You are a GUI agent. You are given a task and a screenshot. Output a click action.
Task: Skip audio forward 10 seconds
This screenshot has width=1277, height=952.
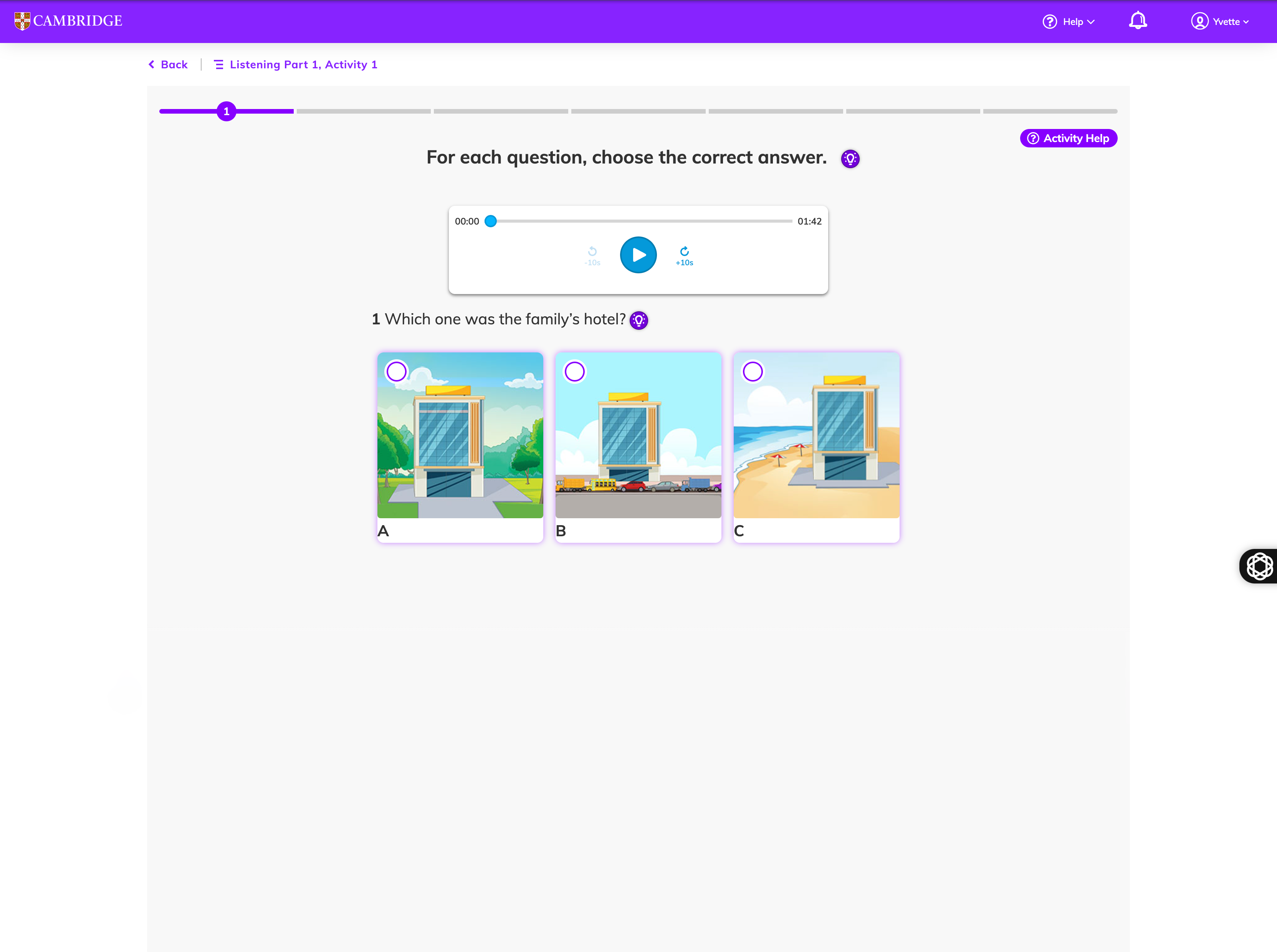point(684,255)
